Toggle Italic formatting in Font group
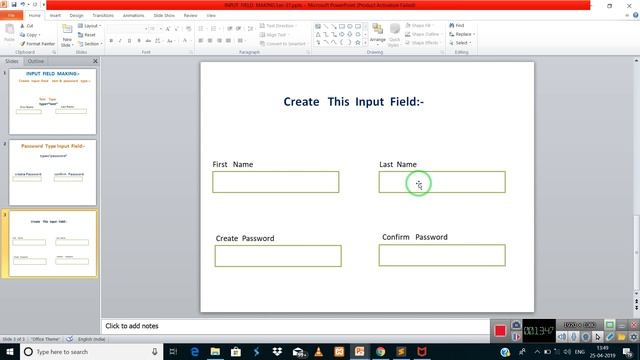The width and height of the screenshot is (640, 360). click(120, 41)
